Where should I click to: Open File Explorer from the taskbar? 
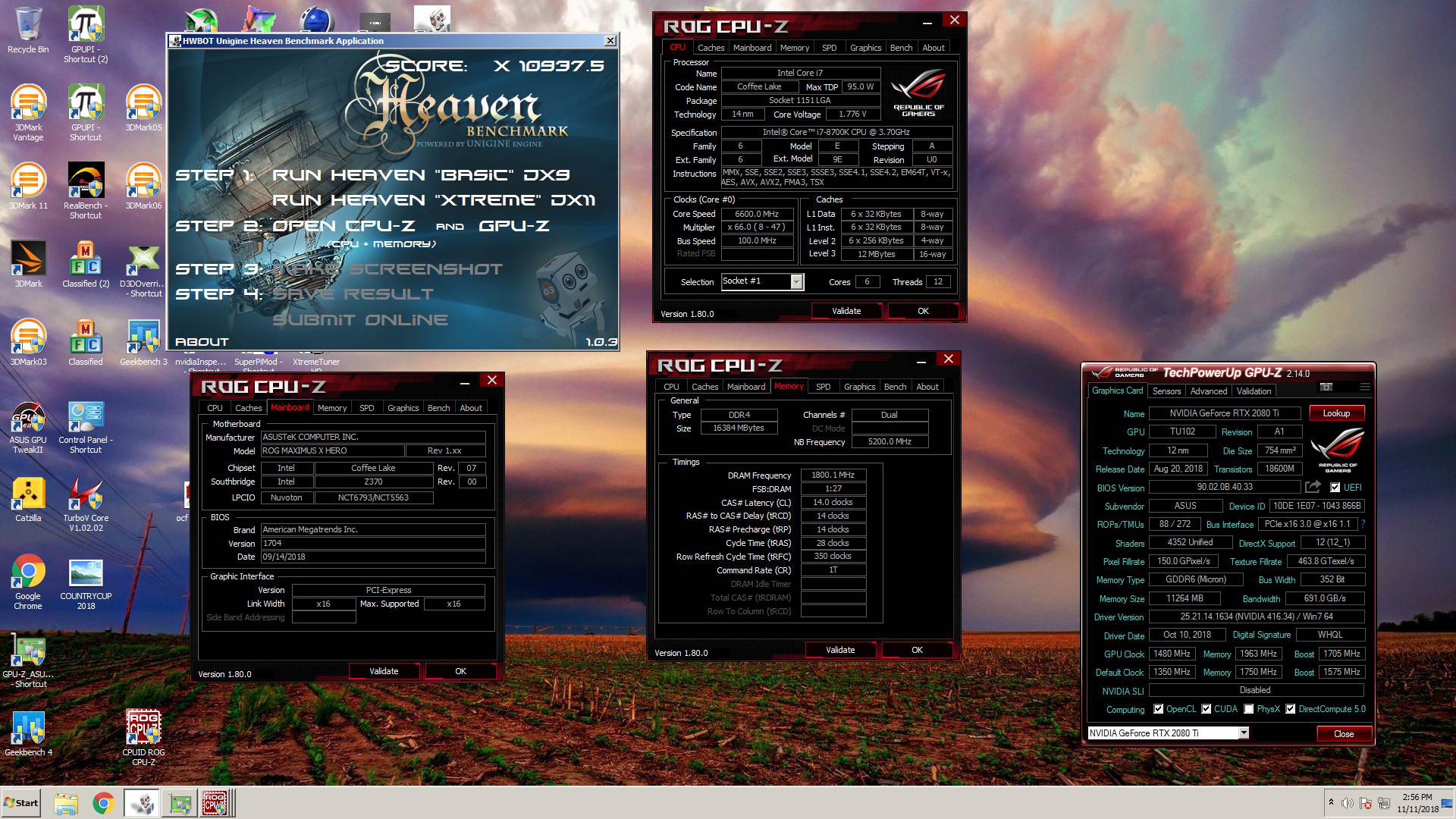pos(66,803)
